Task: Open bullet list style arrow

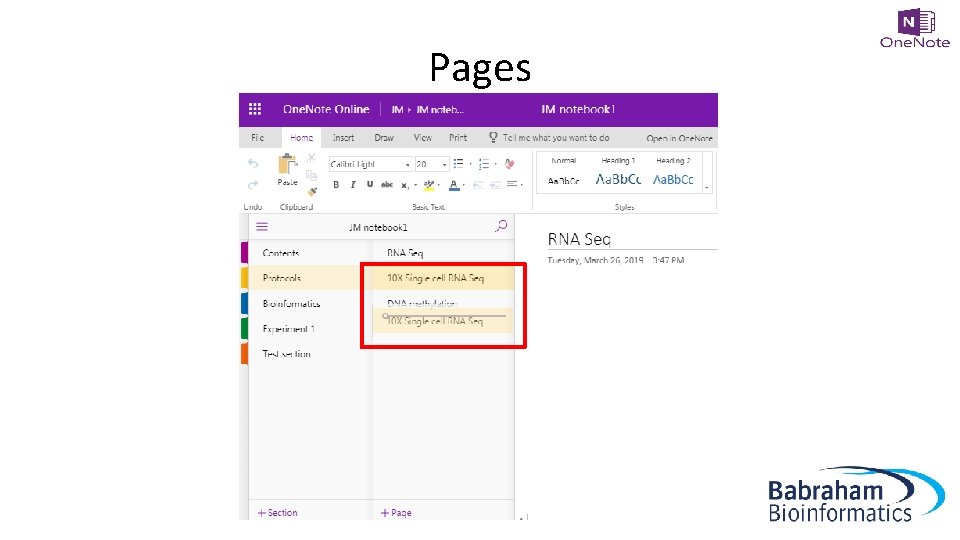Action: click(470, 164)
